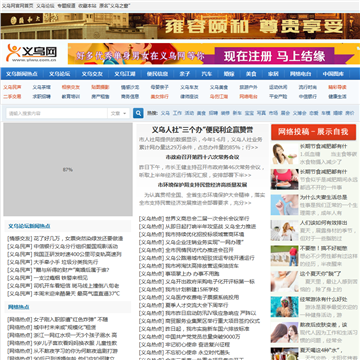Viewport: 360px width, 360px height.
Task: Open the 亲子 navigation tab
Action: click(x=185, y=74)
